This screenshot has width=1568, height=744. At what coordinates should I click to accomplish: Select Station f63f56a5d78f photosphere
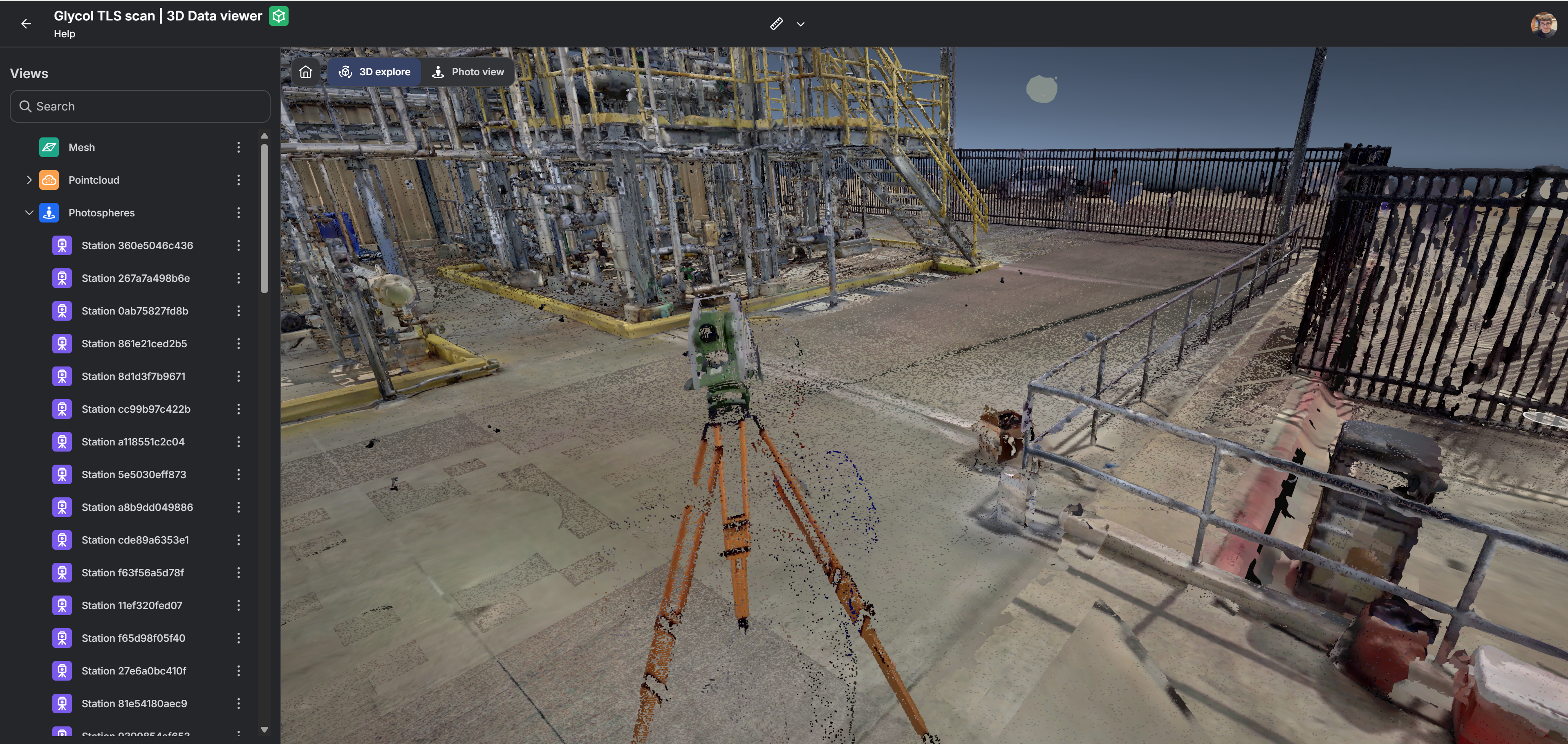point(133,573)
